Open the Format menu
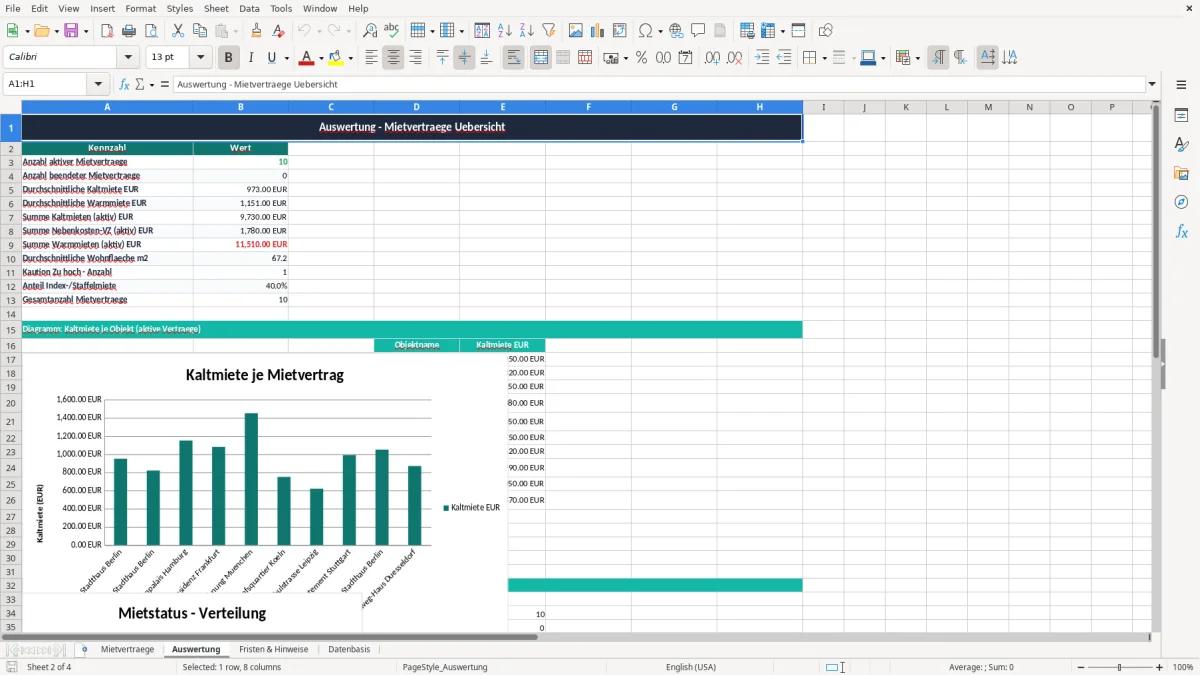The width and height of the screenshot is (1200, 675). [x=141, y=8]
